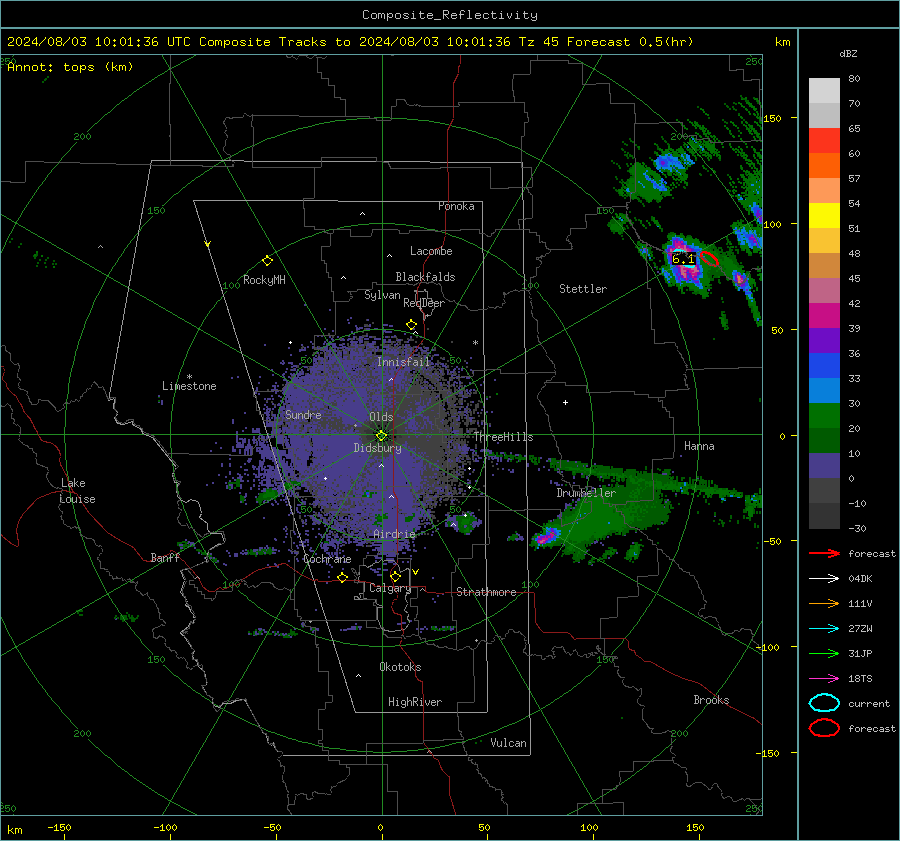Viewport: 900px width, 841px height.
Task: Click the Airdrie town label
Action: pos(394,534)
